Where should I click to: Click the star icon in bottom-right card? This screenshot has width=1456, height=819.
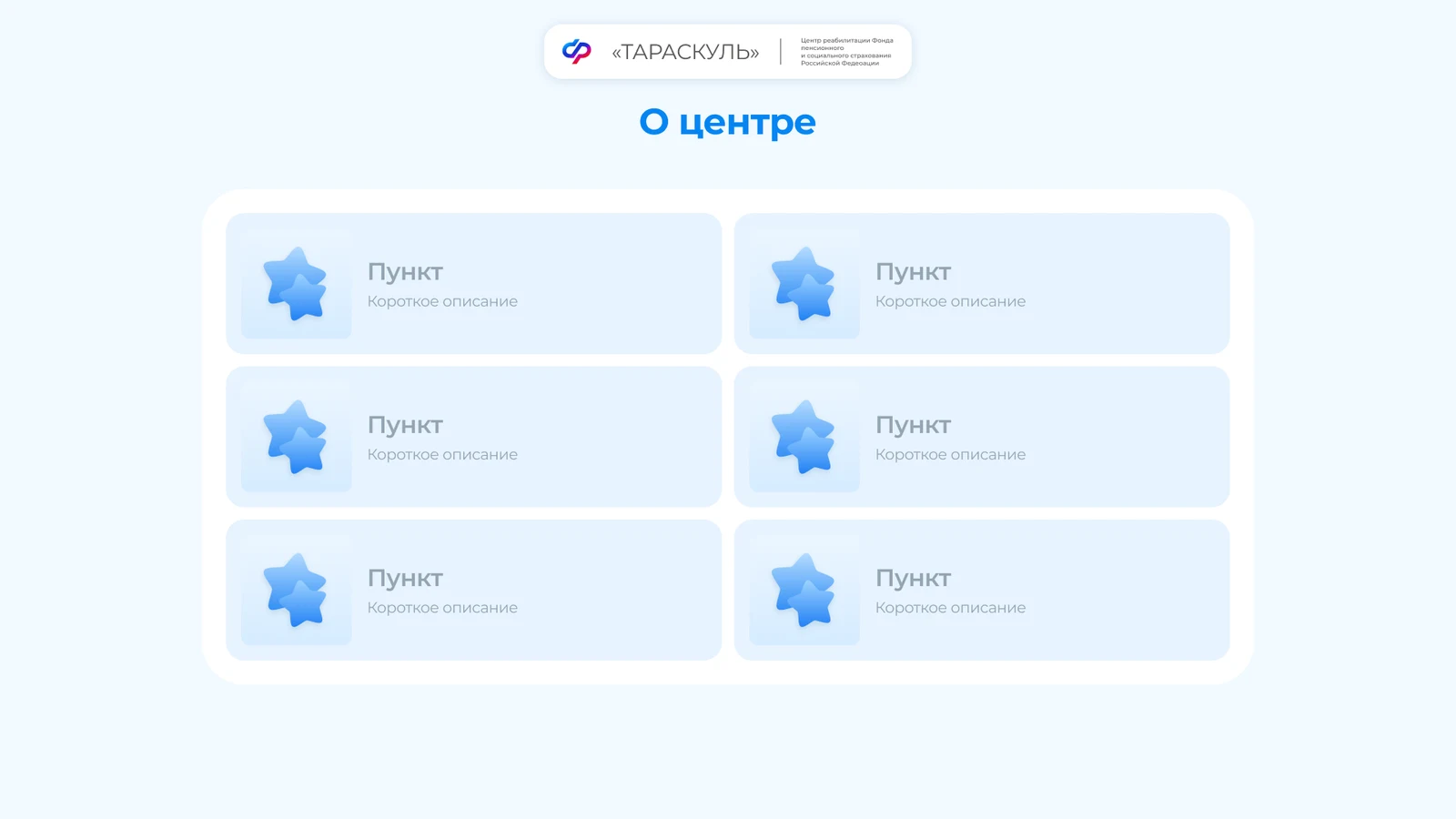coord(804,591)
